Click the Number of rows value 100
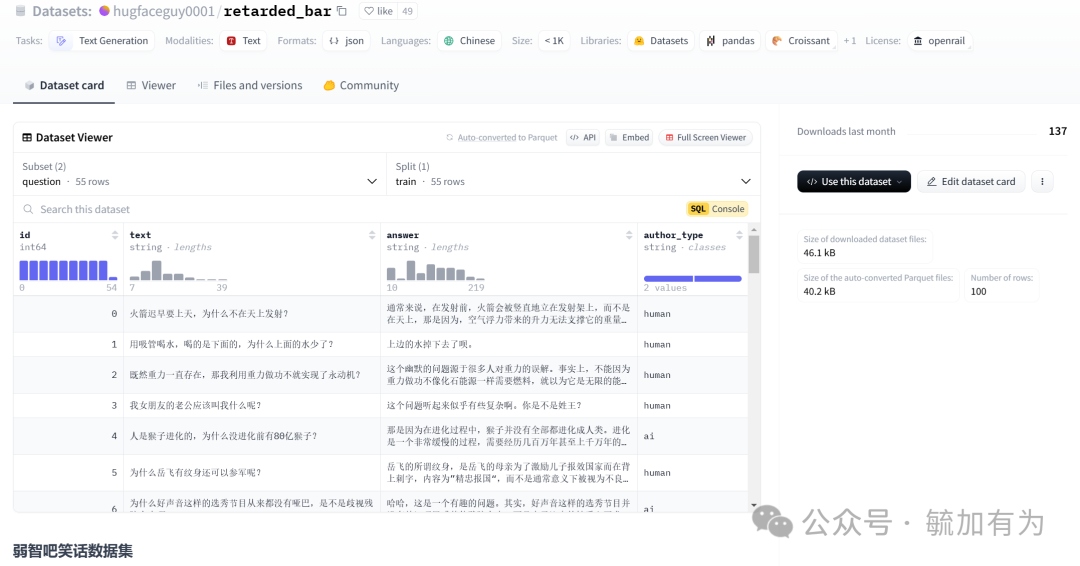The width and height of the screenshot is (1080, 566). coord(978,292)
